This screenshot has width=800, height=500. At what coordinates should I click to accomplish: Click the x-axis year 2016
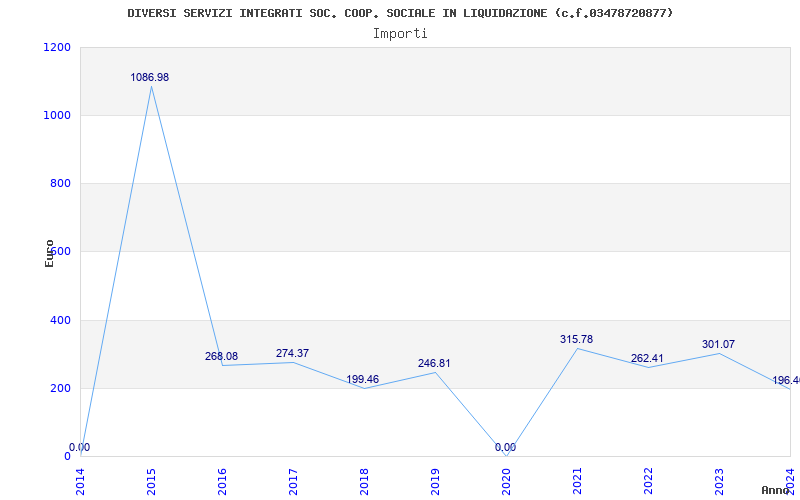click(x=222, y=482)
